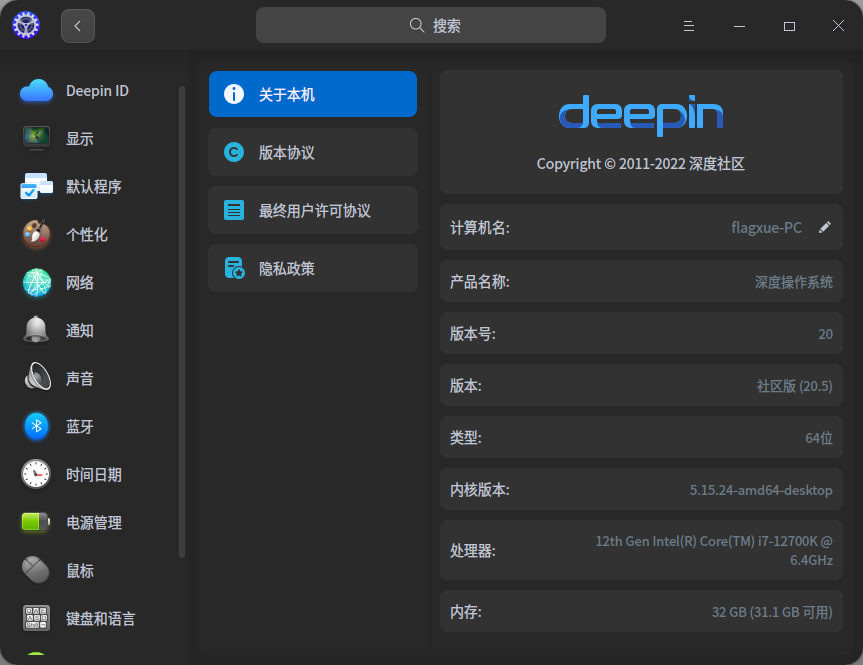The height and width of the screenshot is (665, 863).
Task: Select the Personalization (个性化) palette icon
Action: click(x=36, y=234)
